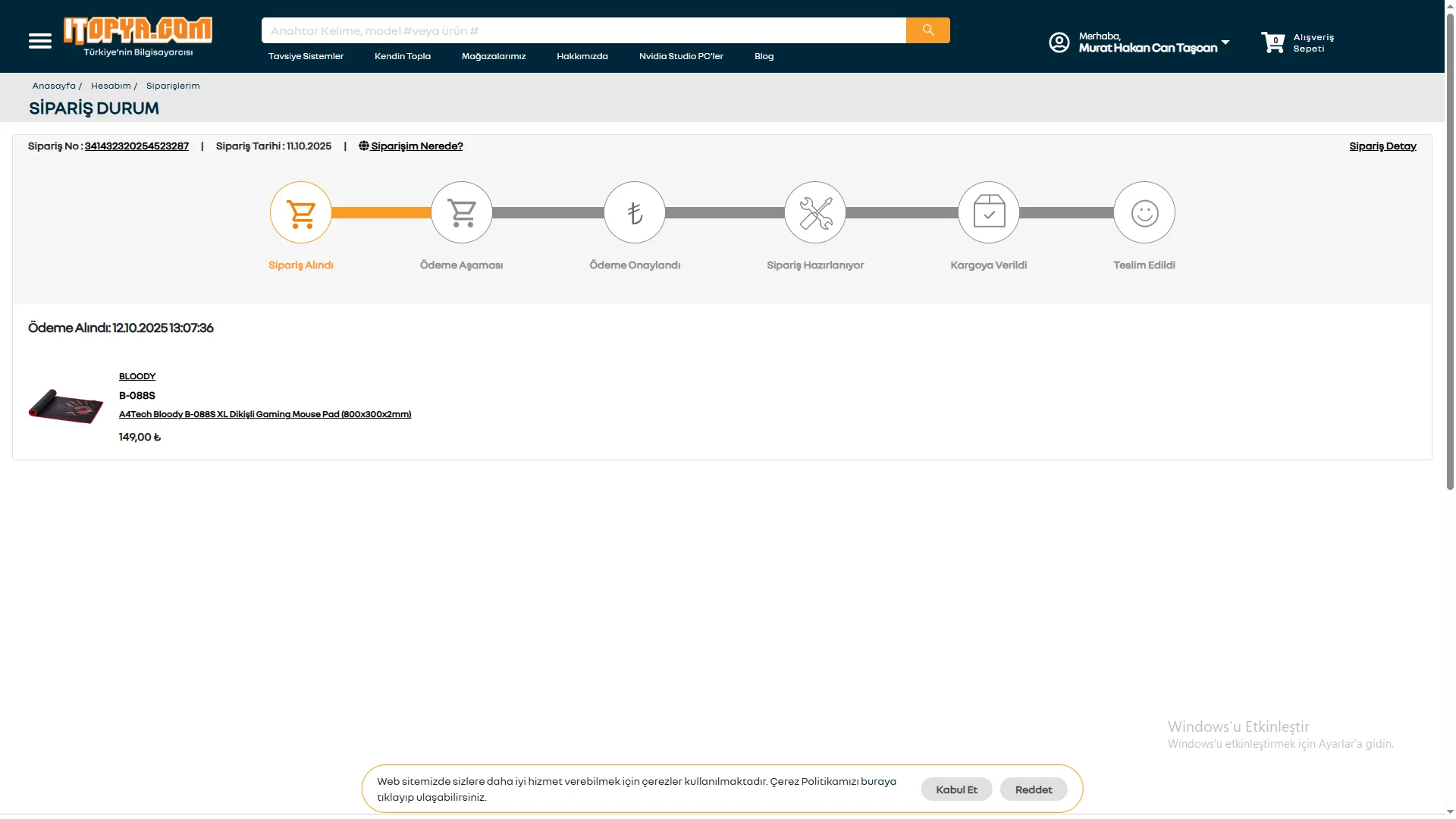Open the hamburger menu icon
This screenshot has width=1456, height=819.
pyautogui.click(x=40, y=41)
